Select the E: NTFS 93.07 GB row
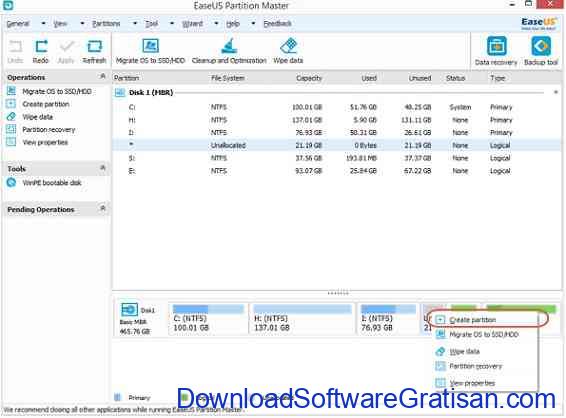This screenshot has width=566, height=418. coord(336,171)
